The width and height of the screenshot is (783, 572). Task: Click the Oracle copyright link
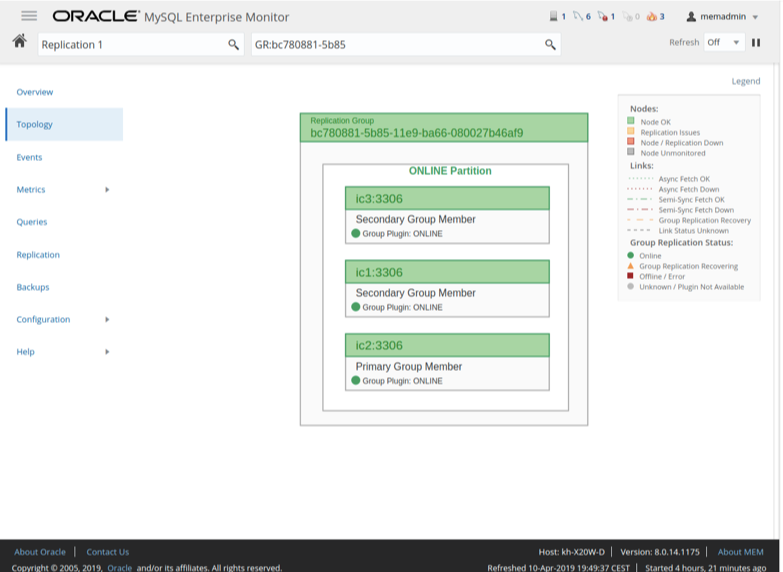[119, 568]
